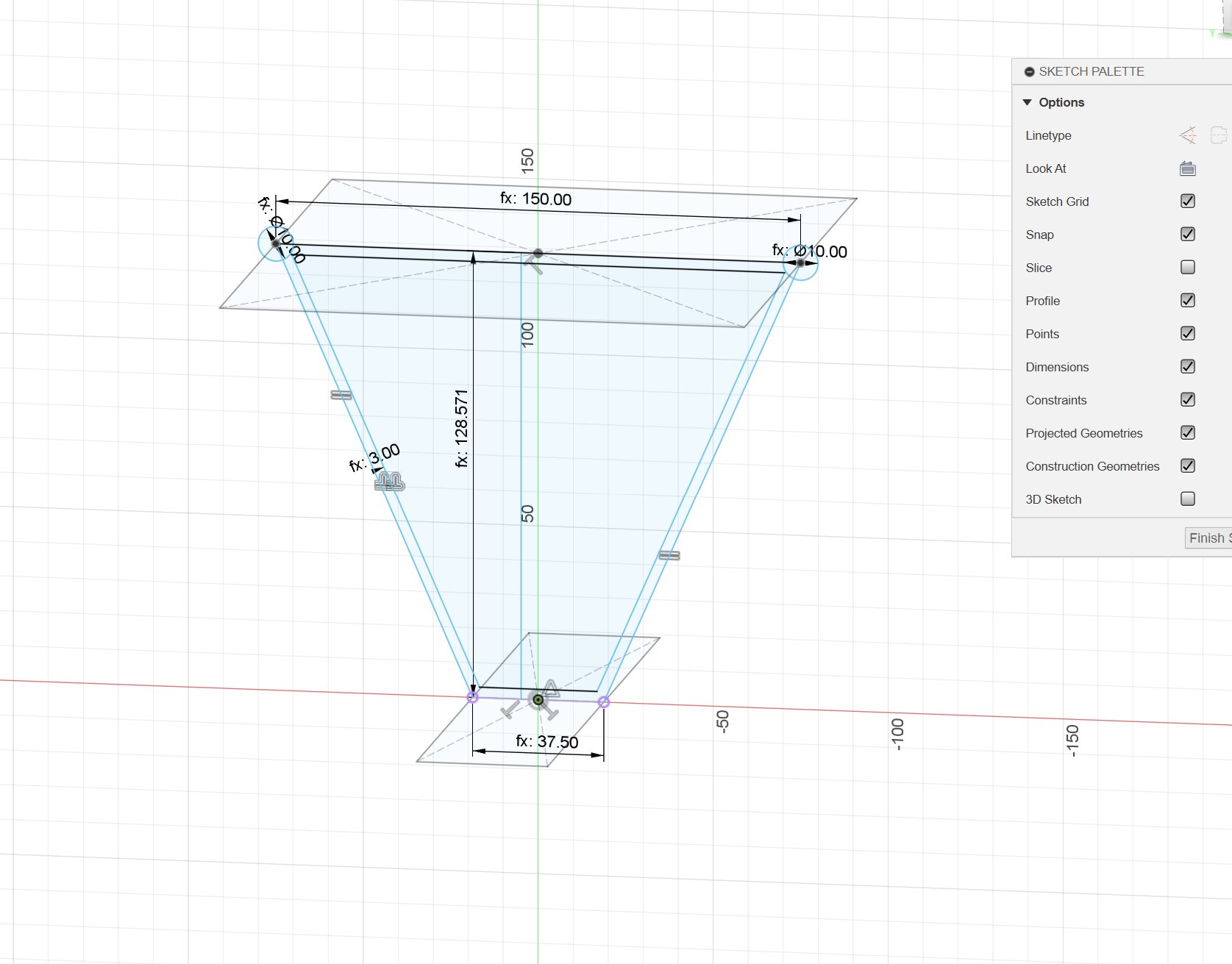
Task: Select the construction linetype icon
Action: [1187, 135]
